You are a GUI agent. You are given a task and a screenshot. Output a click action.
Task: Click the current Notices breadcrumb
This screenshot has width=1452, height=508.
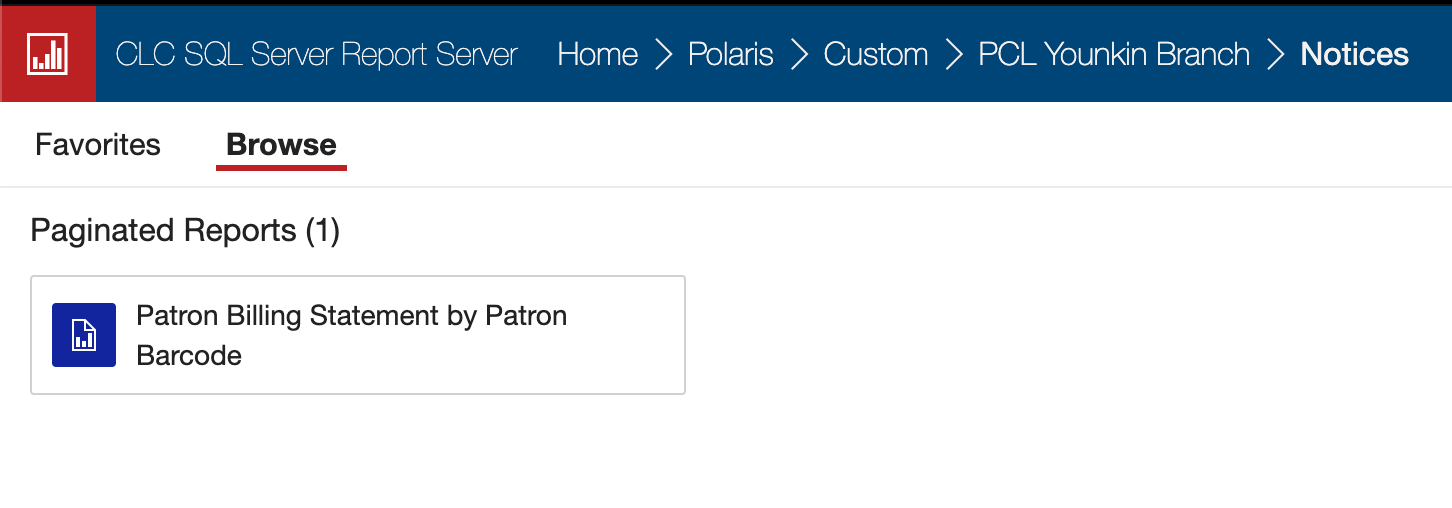click(1355, 54)
